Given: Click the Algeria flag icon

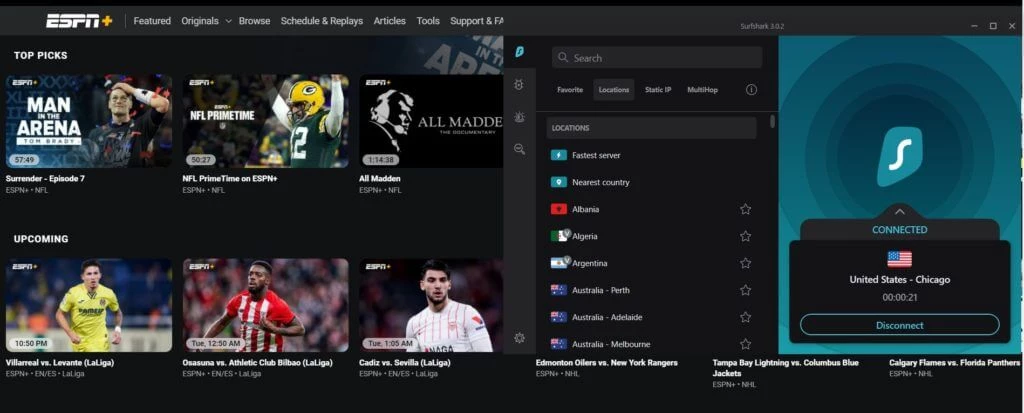Looking at the screenshot, I should 560,236.
